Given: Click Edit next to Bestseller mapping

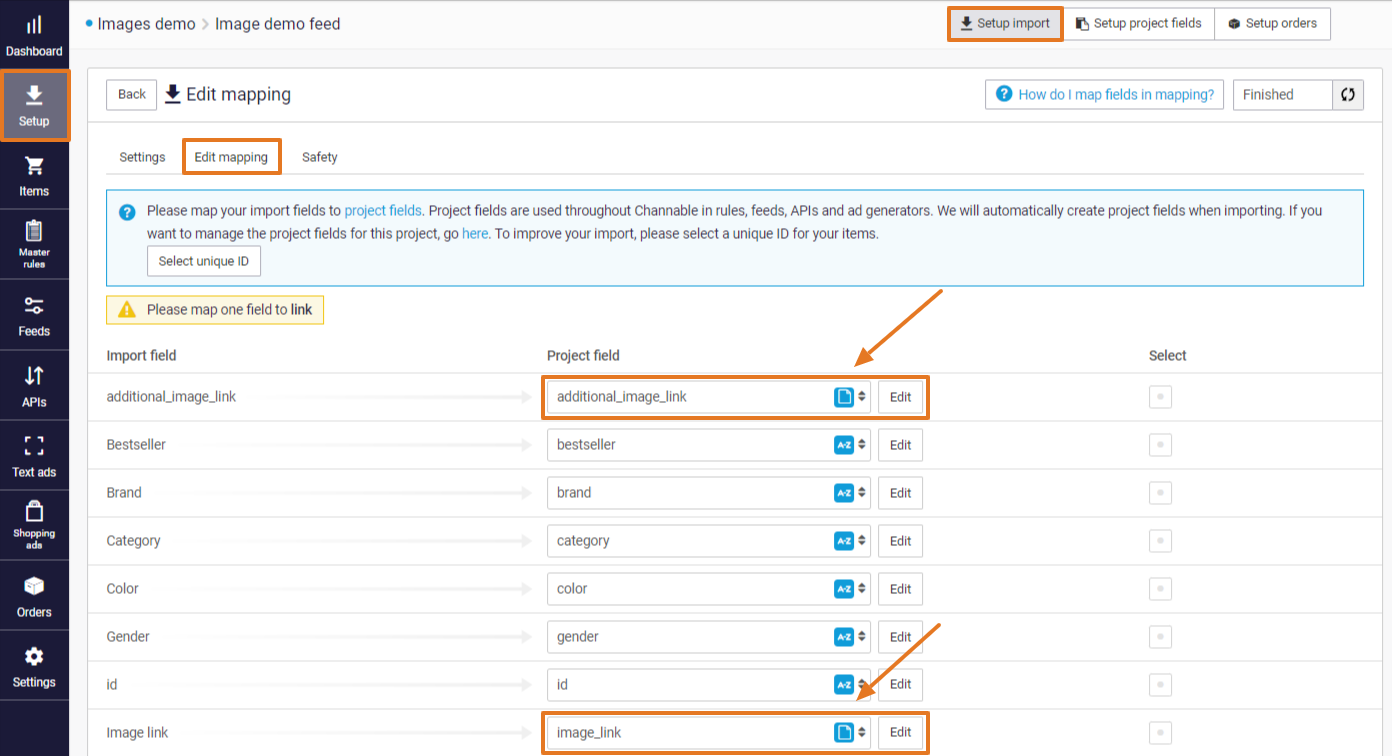Looking at the screenshot, I should coord(899,444).
